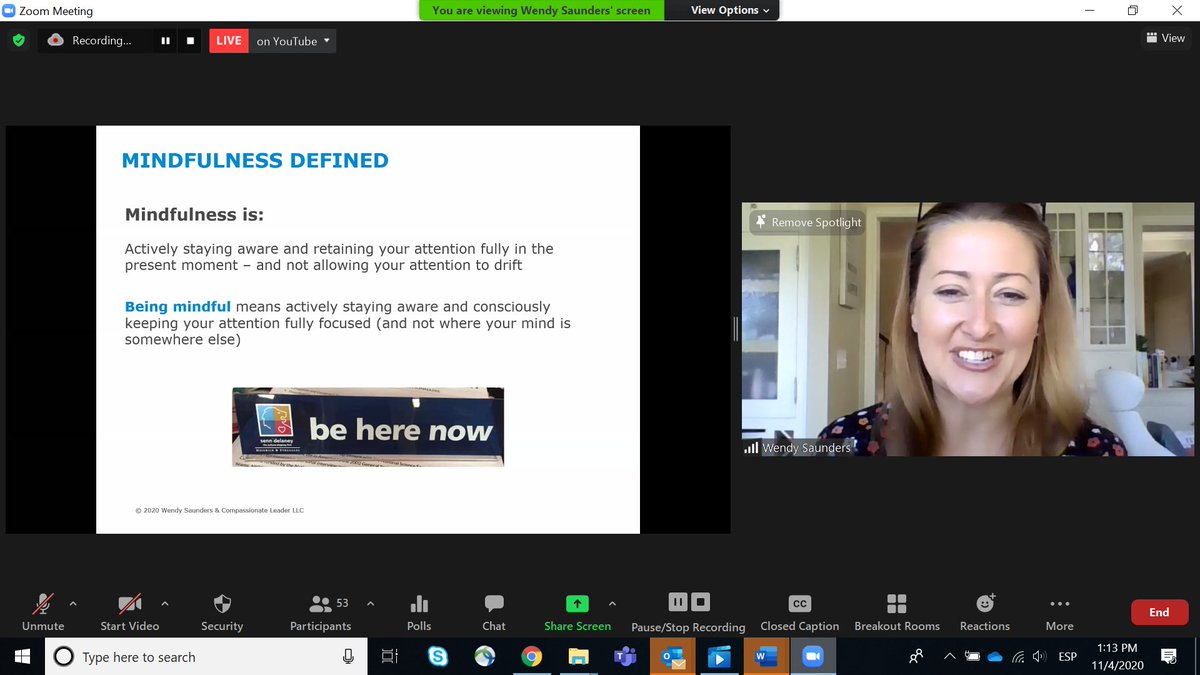
Task: Stop recording from the bottom toolbar
Action: coord(701,602)
